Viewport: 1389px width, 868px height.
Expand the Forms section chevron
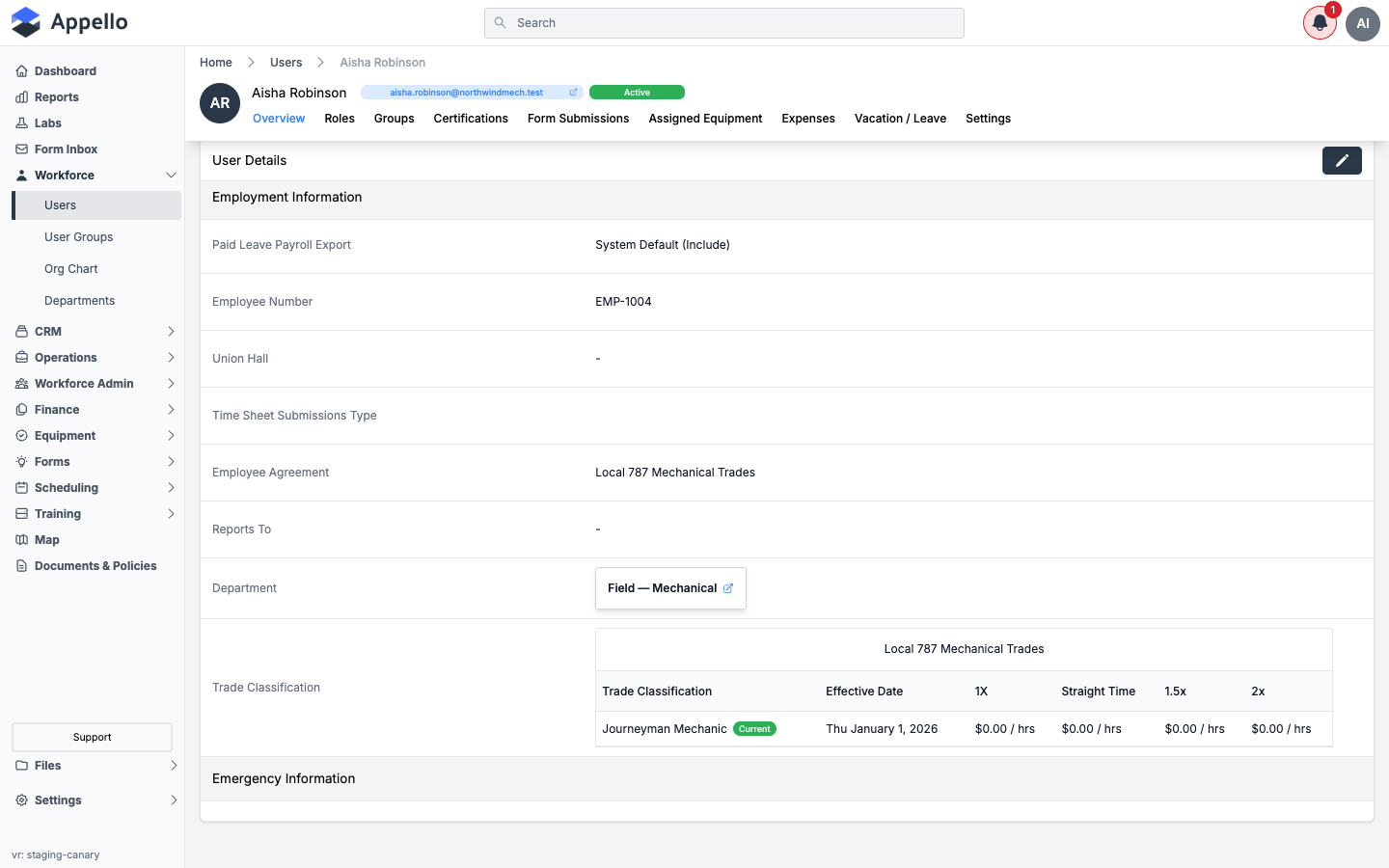coord(171,462)
